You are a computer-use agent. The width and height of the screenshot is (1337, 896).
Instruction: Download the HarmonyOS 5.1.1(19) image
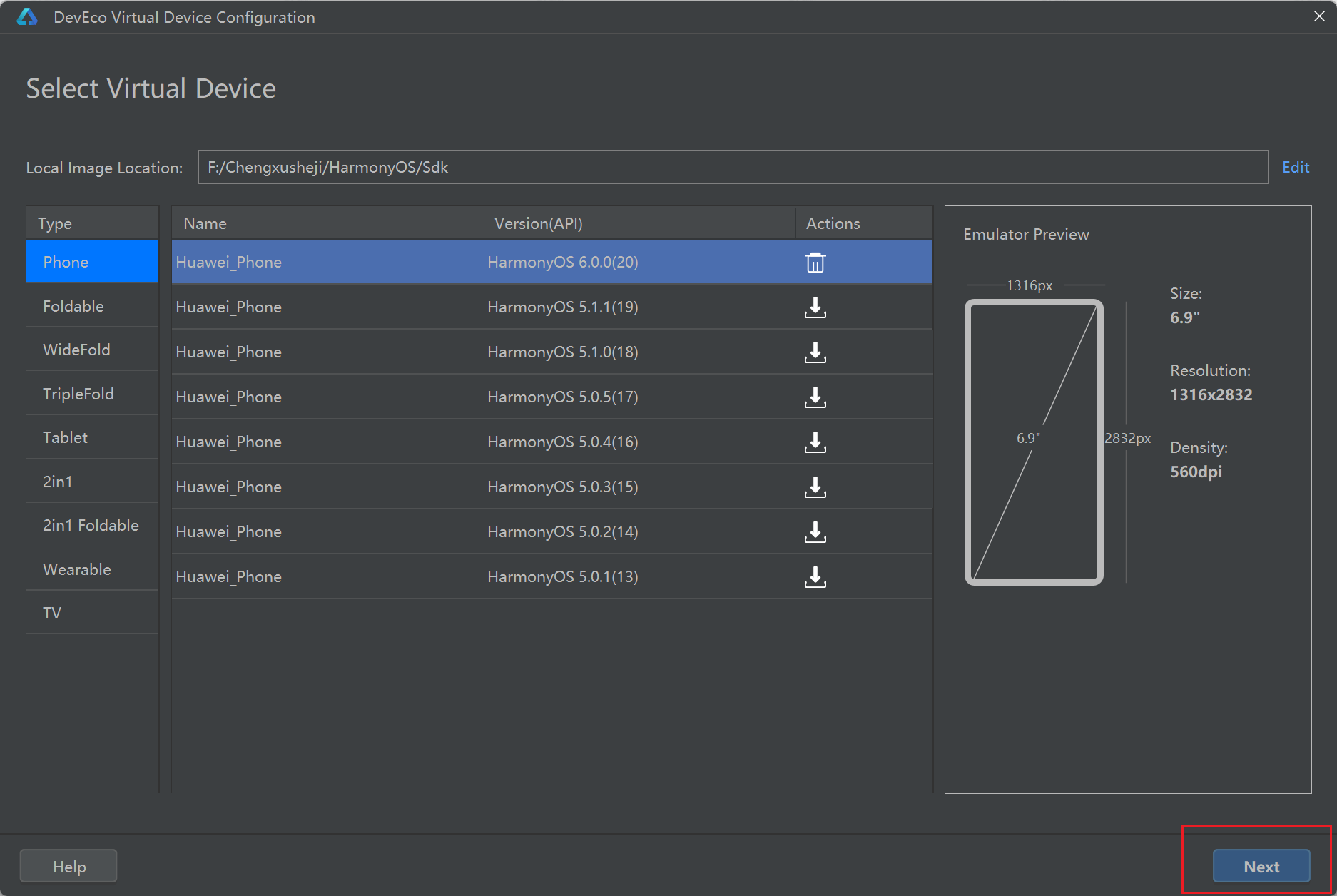tap(815, 307)
